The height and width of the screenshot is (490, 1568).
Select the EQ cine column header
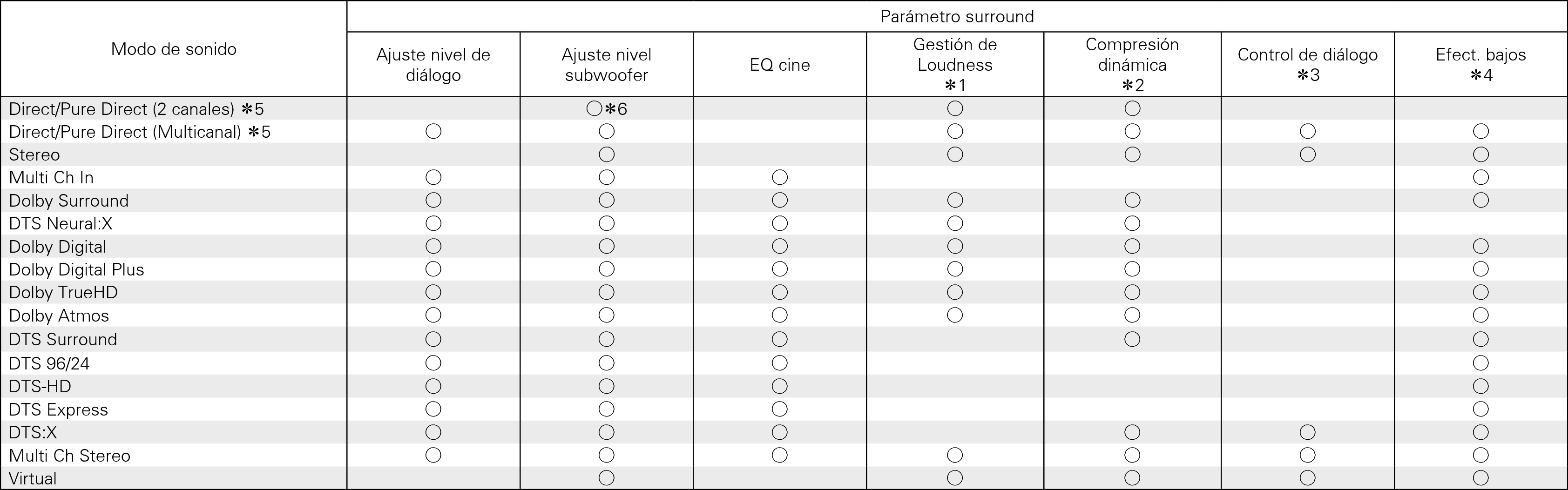780,65
